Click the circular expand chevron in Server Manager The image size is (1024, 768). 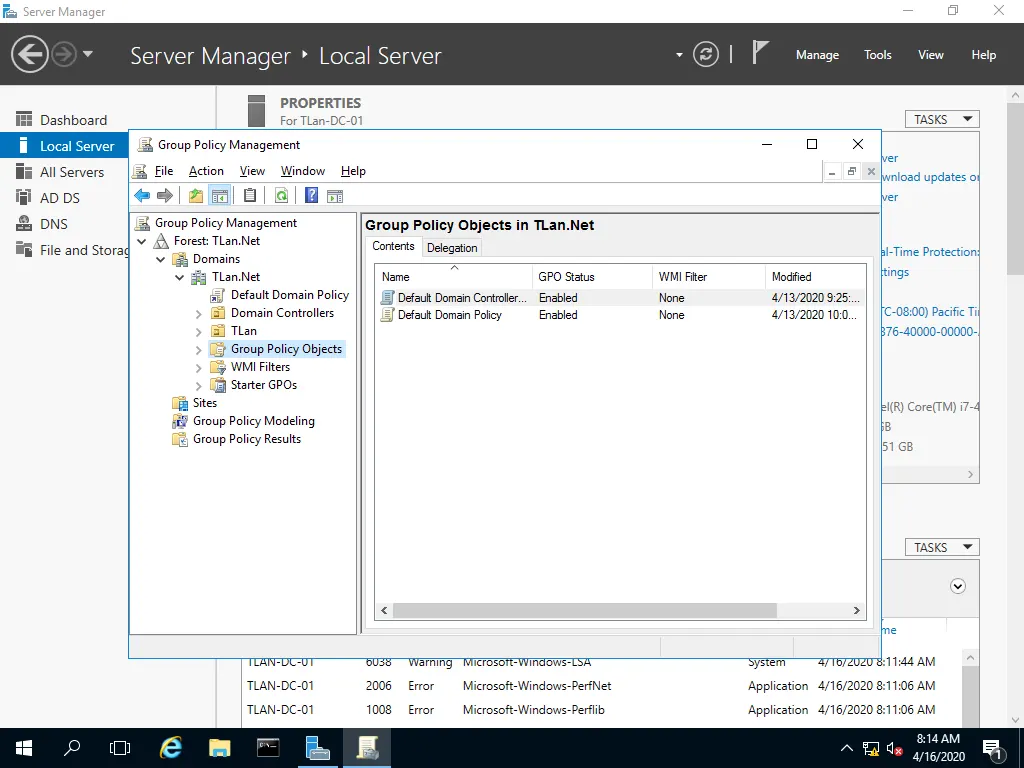pyautogui.click(x=957, y=586)
